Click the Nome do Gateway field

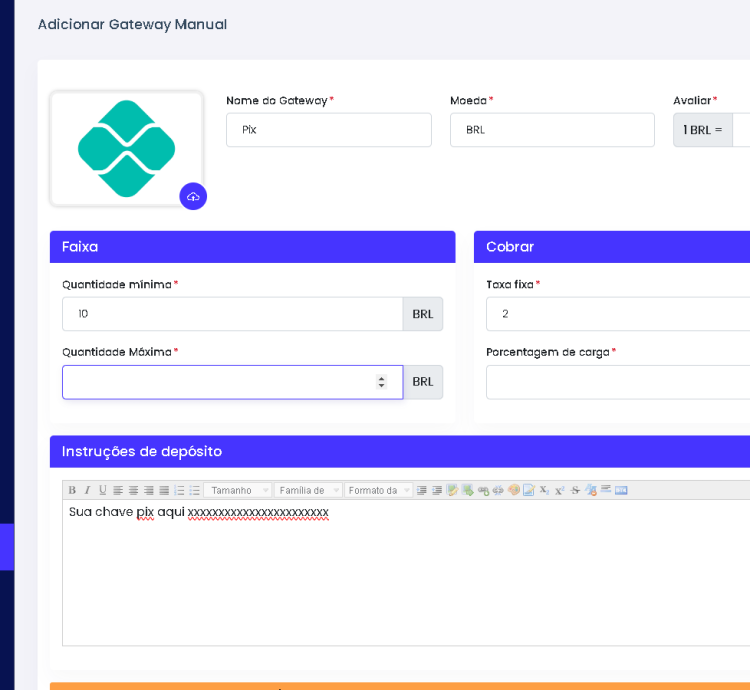tap(328, 130)
